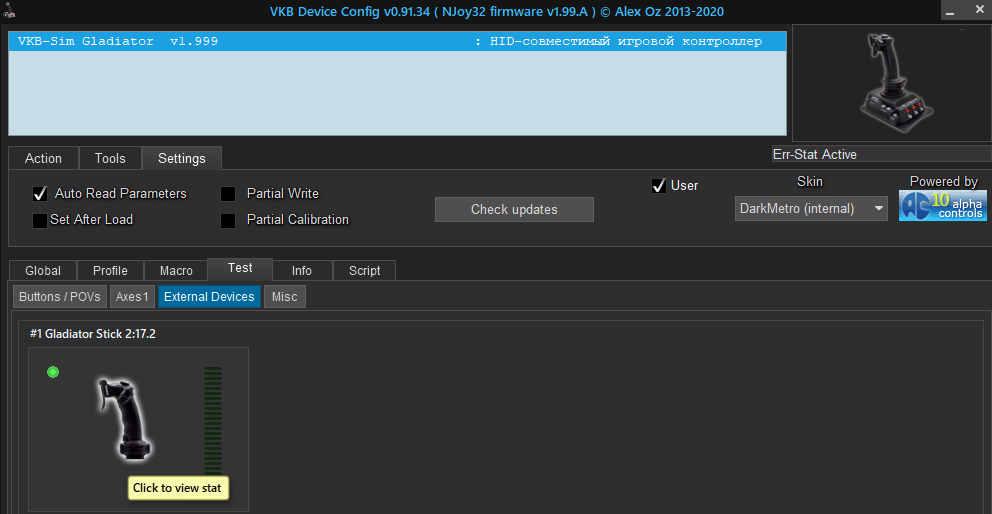Screen dimensions: 992x514
Task: Uncheck the User checkbox
Action: pyautogui.click(x=659, y=186)
